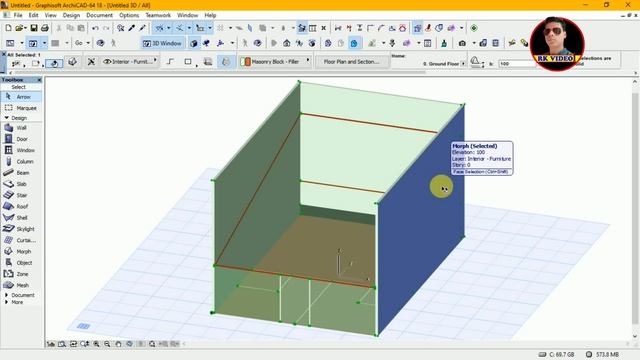Open the Teamwork menu
Viewport: 640px width, 360px height.
coord(158,15)
